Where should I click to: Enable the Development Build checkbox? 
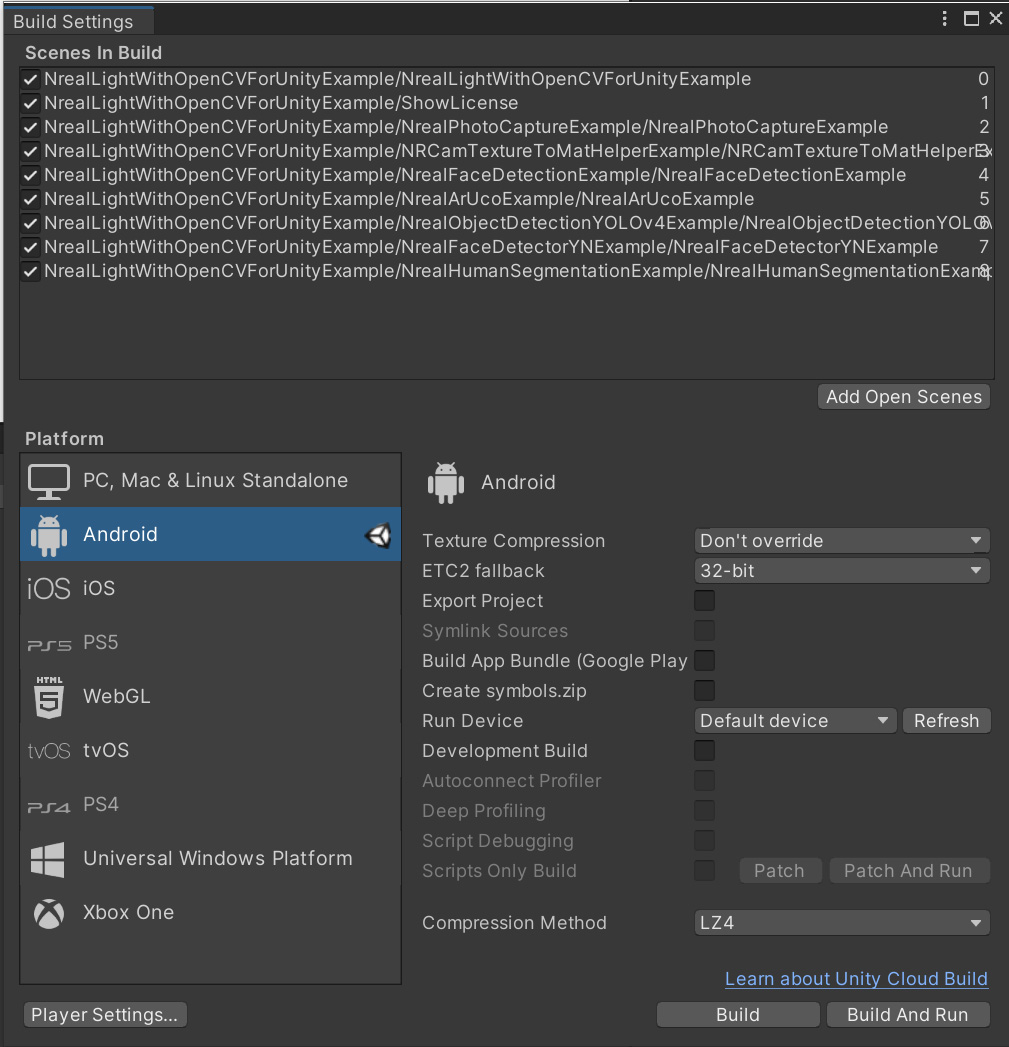(704, 751)
